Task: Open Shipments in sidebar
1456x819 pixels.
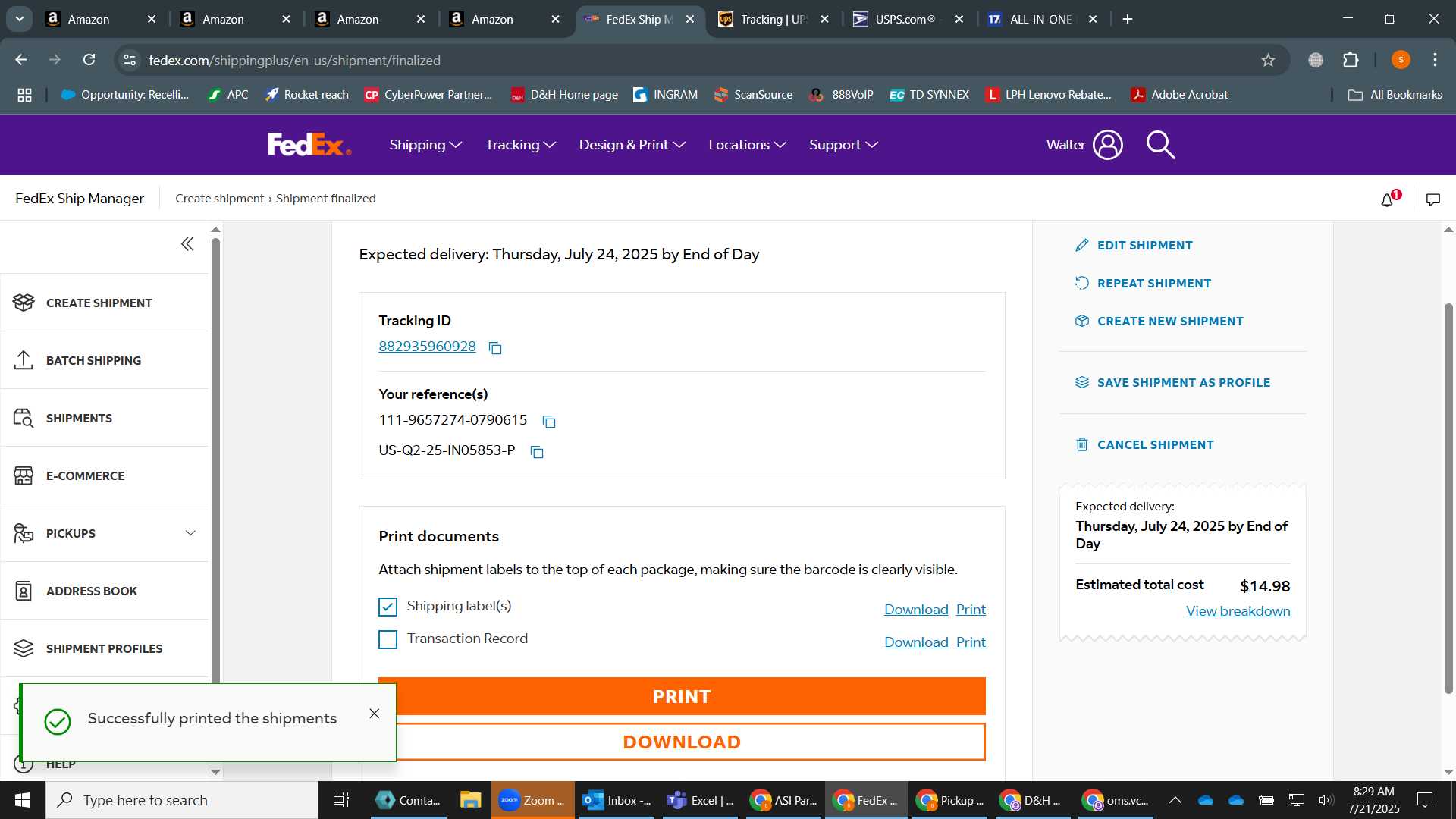Action: click(105, 418)
